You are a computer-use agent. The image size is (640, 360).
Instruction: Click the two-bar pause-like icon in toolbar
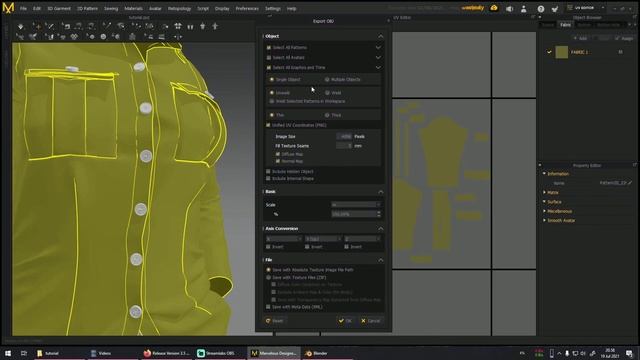pyautogui.click(x=190, y=27)
